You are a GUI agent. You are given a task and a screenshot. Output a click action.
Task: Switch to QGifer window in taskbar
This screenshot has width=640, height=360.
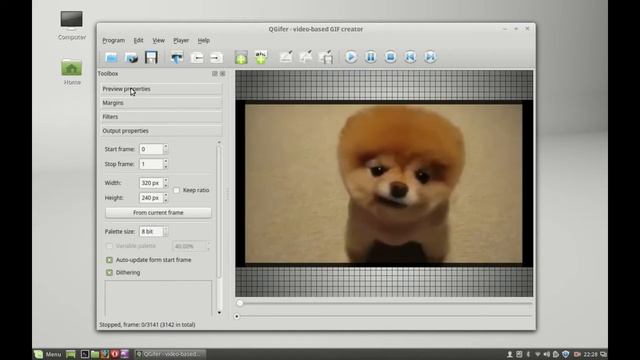(x=170, y=354)
